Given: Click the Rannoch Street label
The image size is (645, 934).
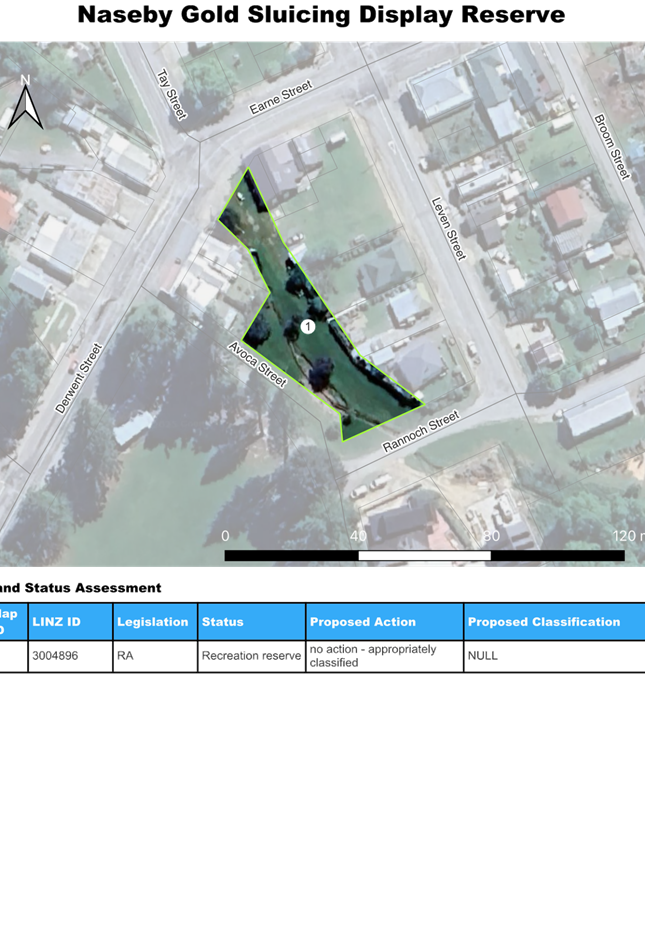Looking at the screenshot, I should pyautogui.click(x=421, y=433).
